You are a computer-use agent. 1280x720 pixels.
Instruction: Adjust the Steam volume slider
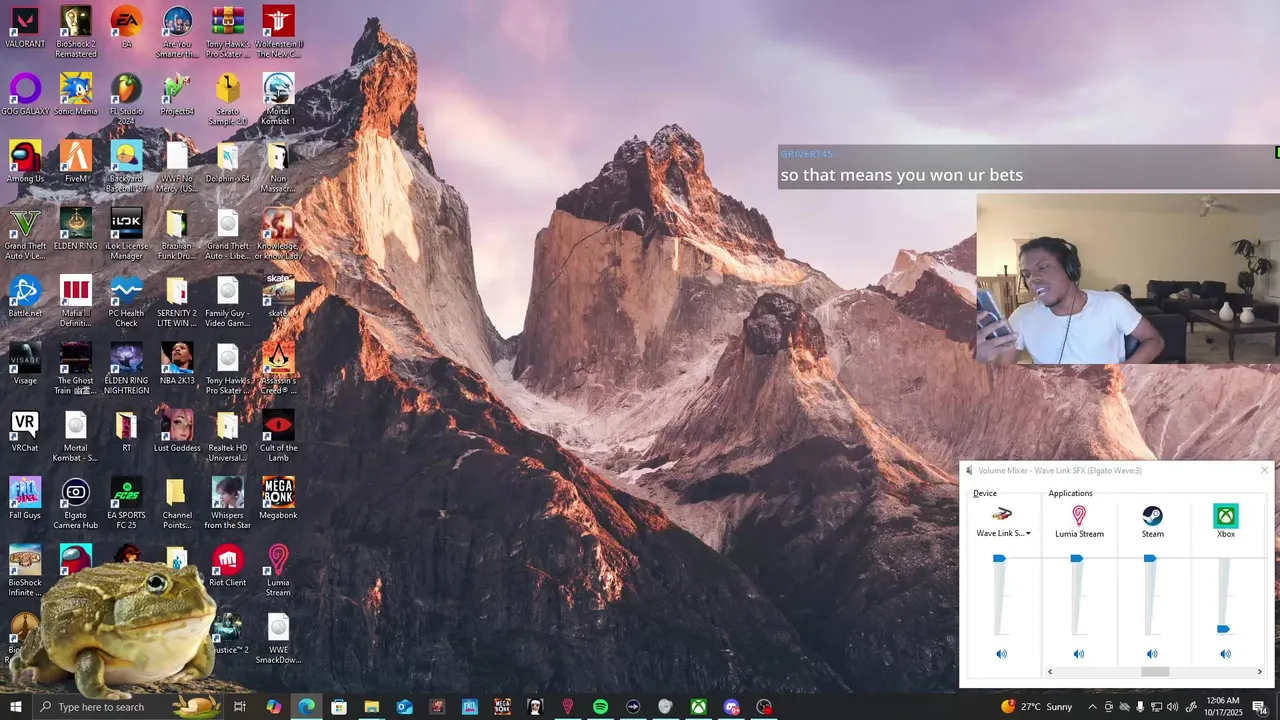click(1150, 558)
